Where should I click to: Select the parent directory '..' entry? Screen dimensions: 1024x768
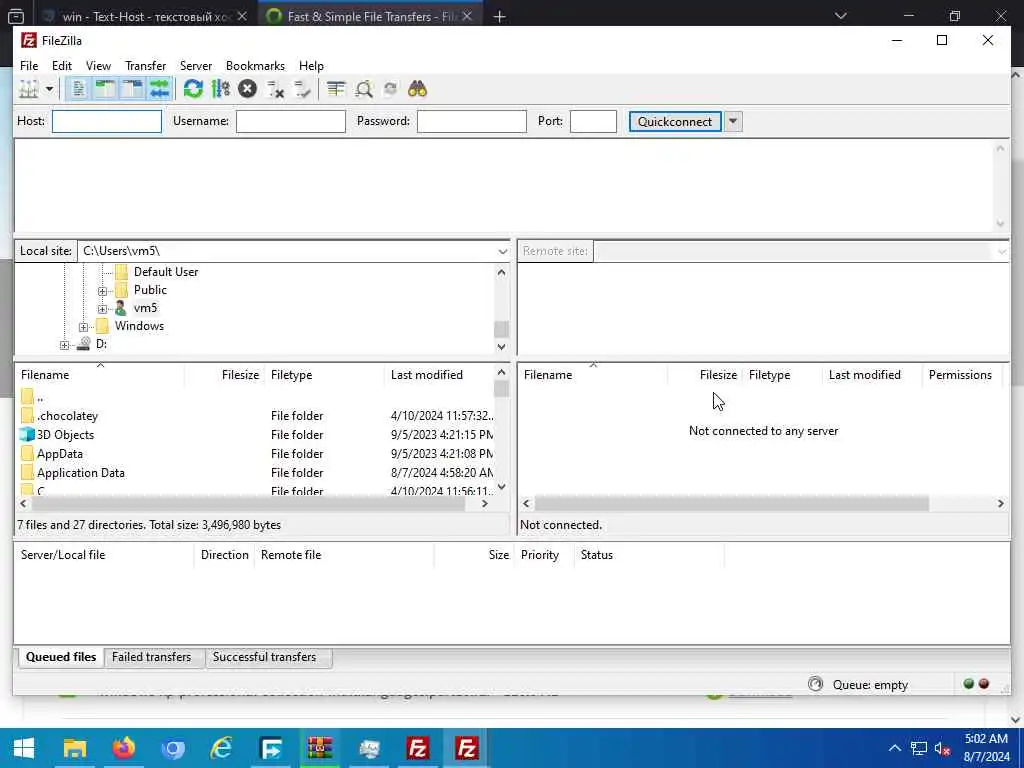(x=40, y=397)
